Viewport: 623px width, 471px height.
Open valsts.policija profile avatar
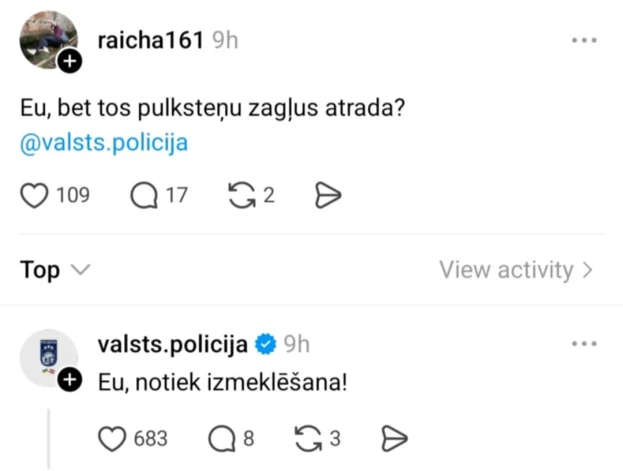(46, 354)
